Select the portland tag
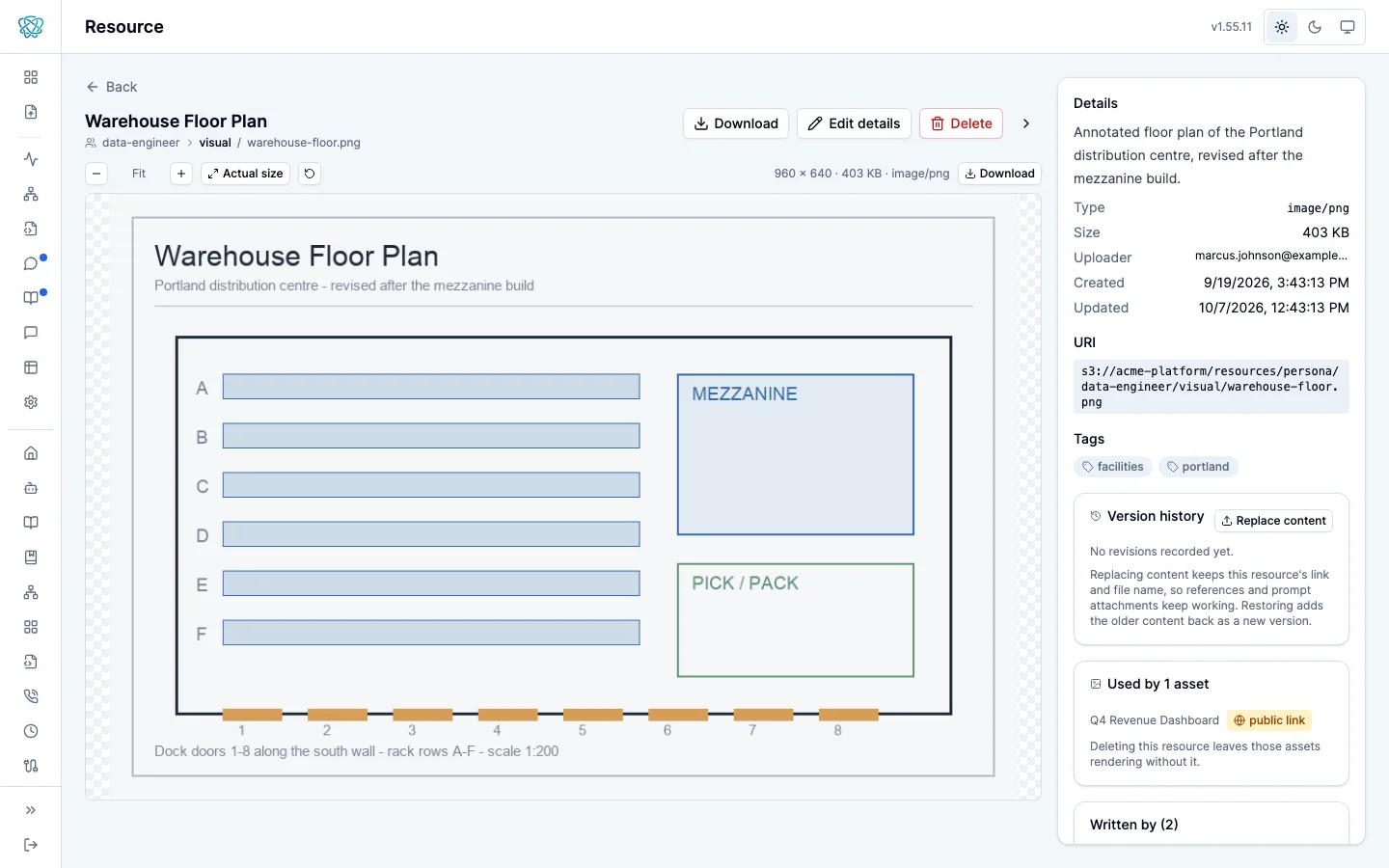The height and width of the screenshot is (868, 1389). point(1198,467)
